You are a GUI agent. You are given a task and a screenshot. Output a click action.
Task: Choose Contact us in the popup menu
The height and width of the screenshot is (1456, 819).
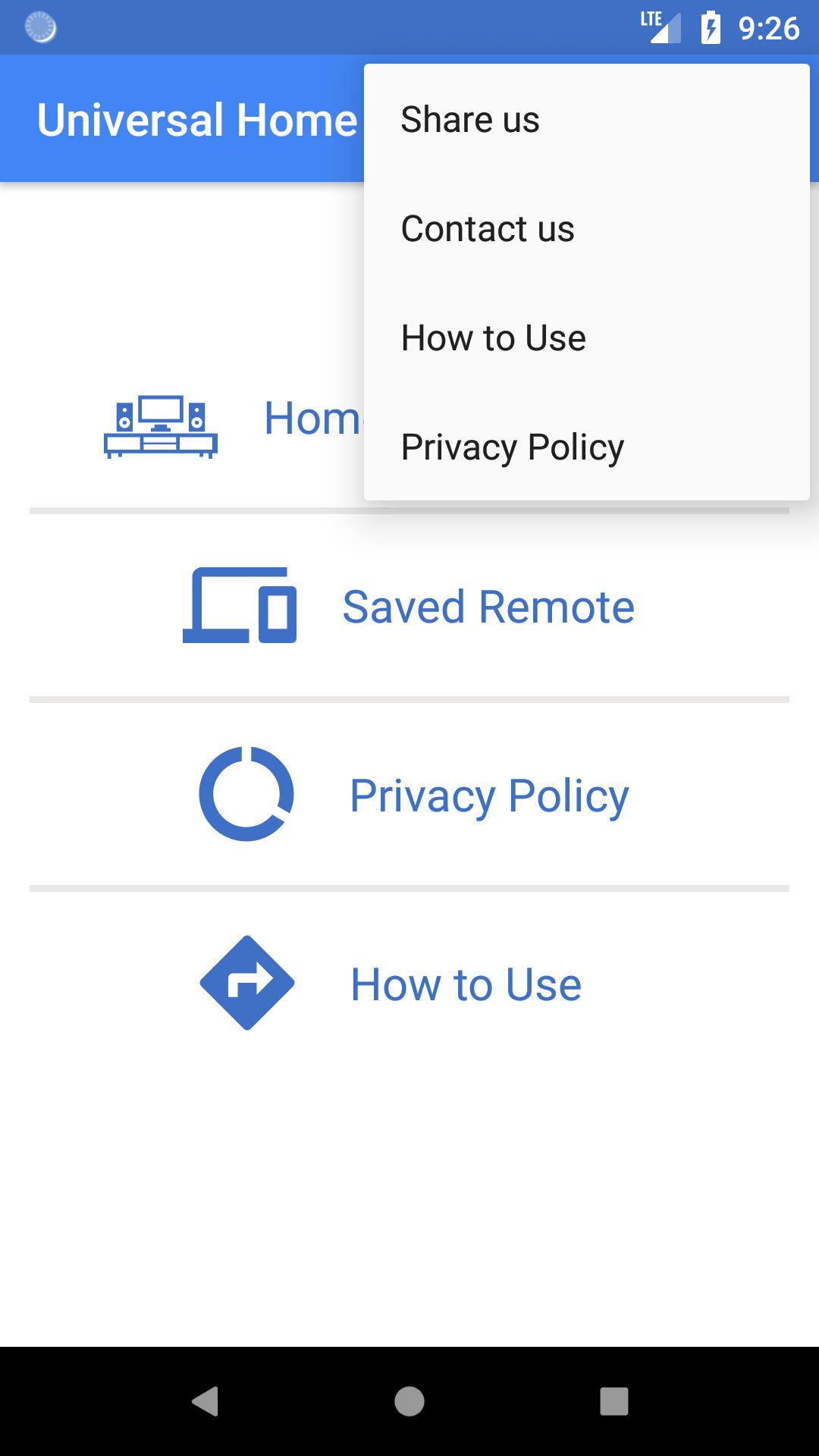click(x=488, y=228)
